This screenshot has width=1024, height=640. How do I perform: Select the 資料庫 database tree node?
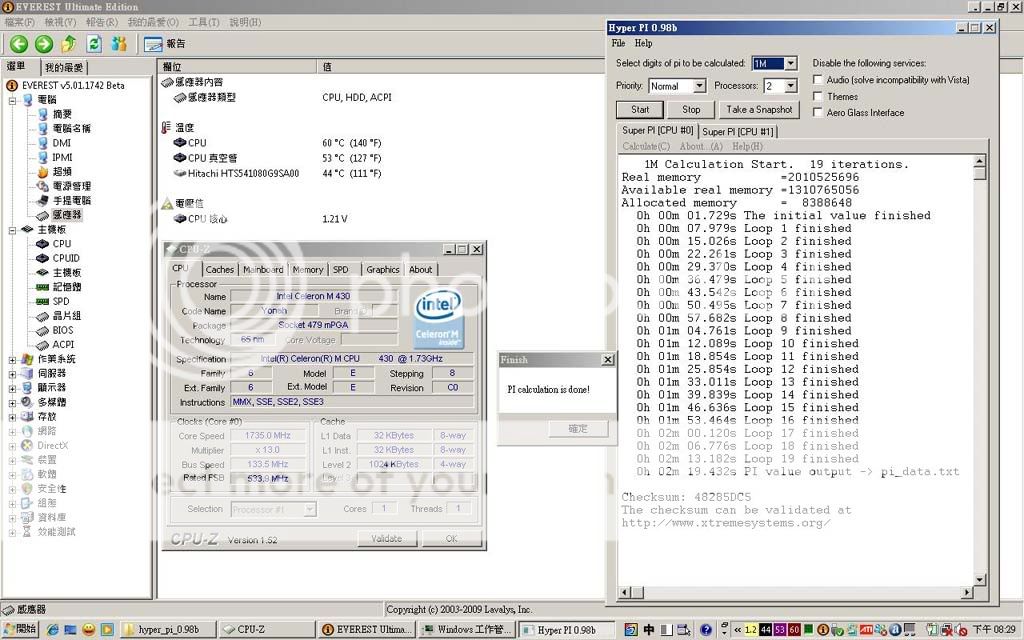click(52, 517)
